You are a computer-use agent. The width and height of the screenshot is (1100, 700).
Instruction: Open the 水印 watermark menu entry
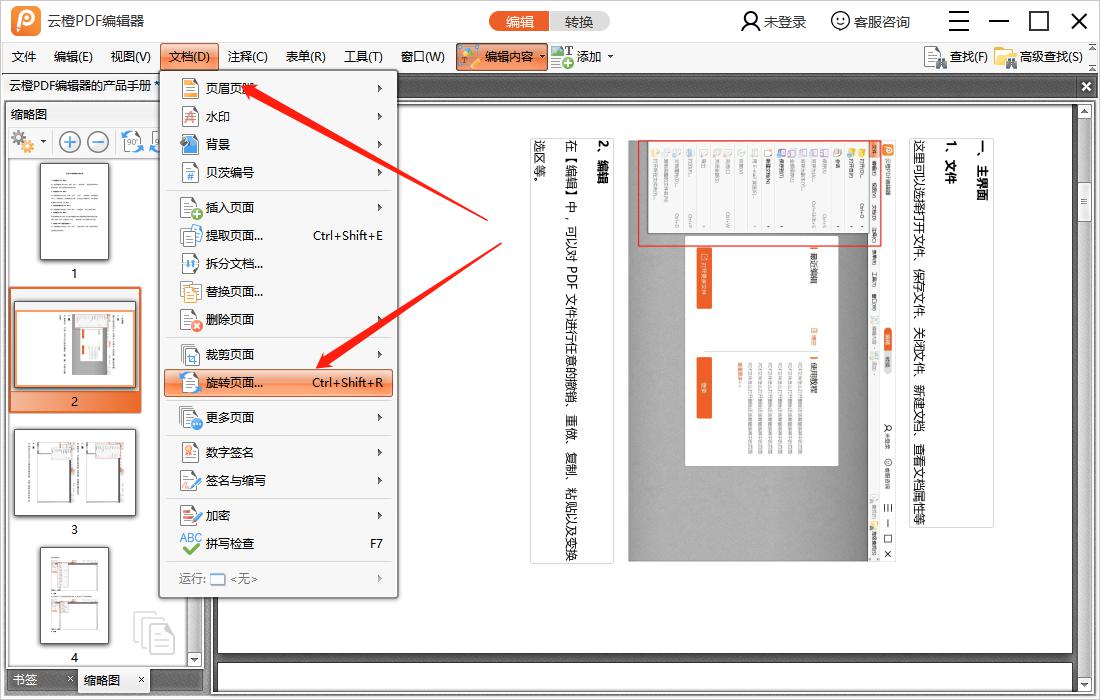[279, 116]
